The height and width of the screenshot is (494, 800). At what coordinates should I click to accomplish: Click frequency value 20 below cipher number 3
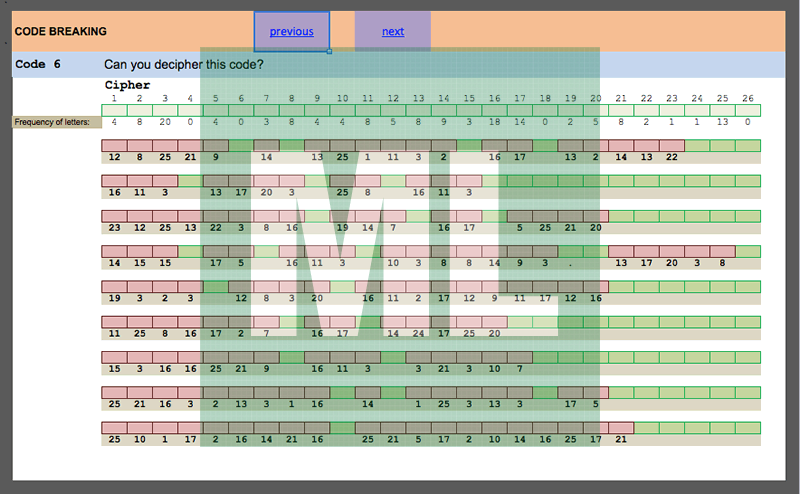click(x=165, y=122)
